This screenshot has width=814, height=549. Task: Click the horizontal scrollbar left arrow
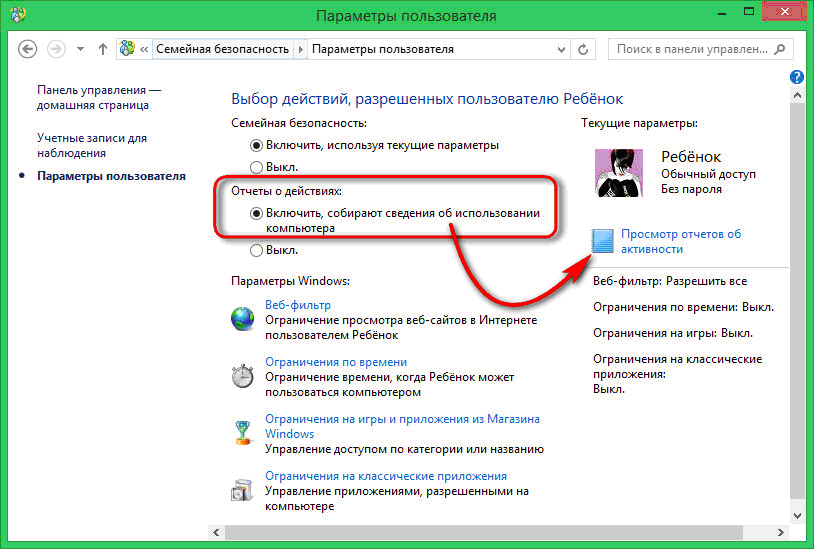point(216,532)
